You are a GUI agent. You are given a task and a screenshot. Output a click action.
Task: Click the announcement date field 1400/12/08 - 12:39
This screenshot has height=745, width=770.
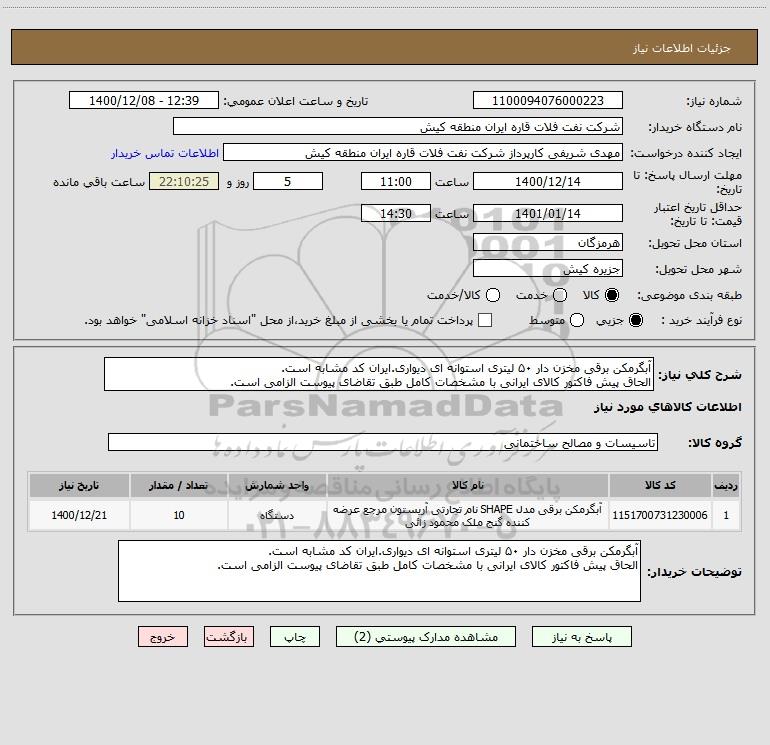click(x=144, y=101)
